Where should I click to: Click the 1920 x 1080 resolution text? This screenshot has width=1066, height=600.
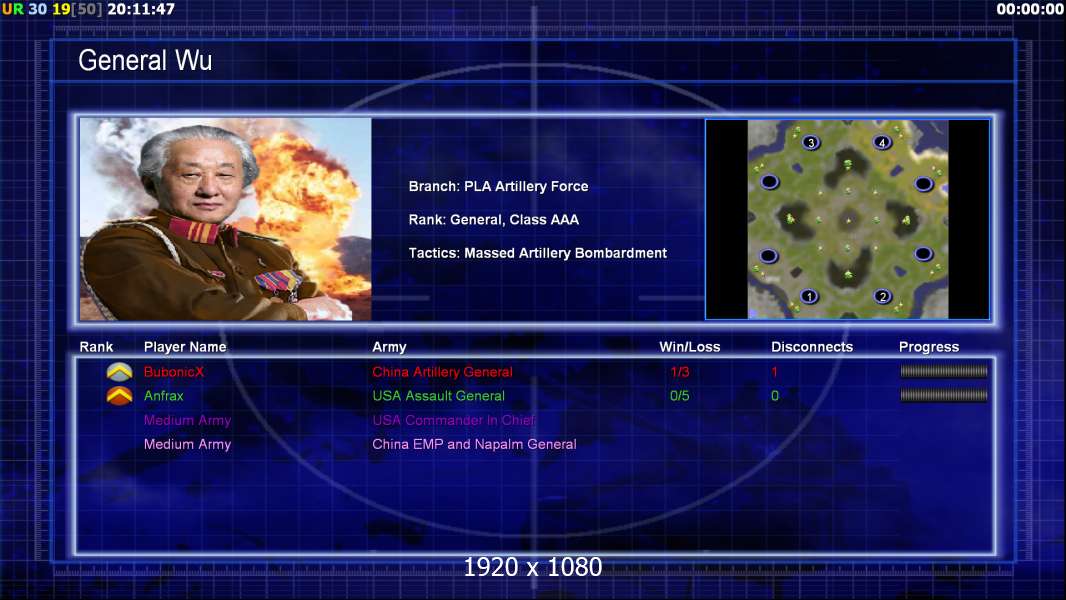(532, 567)
